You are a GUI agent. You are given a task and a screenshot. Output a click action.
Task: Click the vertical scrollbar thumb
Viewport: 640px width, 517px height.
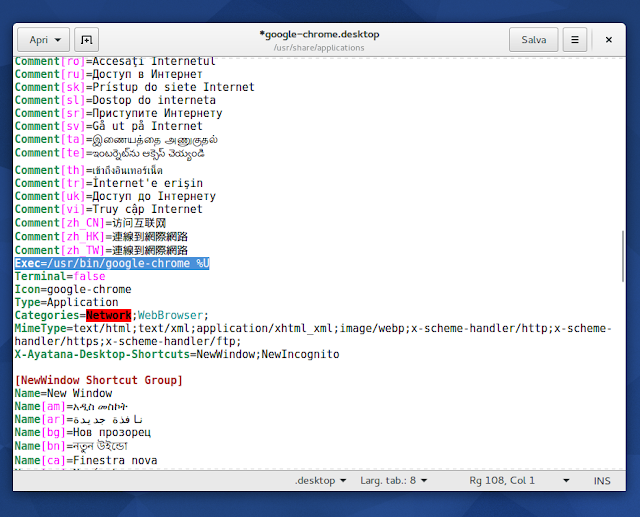point(622,256)
